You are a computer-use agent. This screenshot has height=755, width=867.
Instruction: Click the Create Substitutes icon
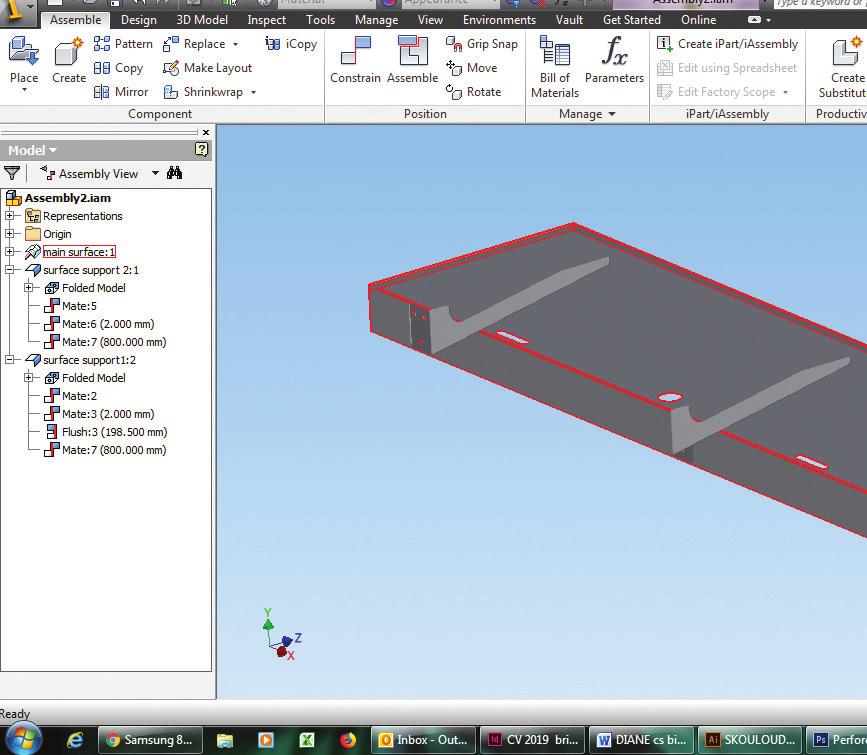coord(846,51)
